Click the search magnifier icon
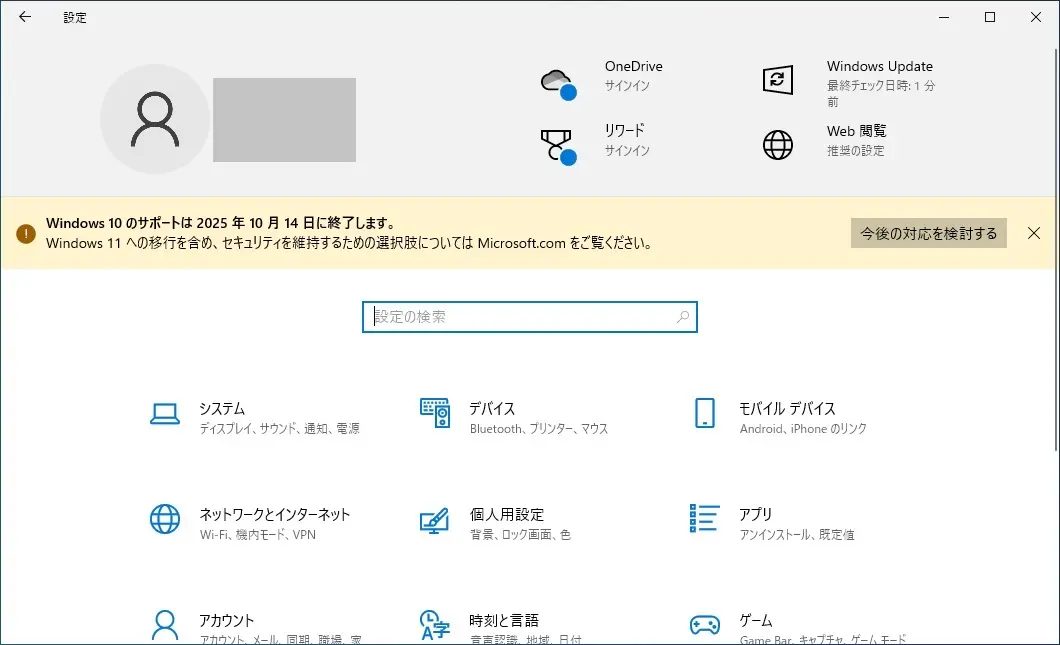Image resolution: width=1060 pixels, height=645 pixels. pyautogui.click(x=683, y=316)
